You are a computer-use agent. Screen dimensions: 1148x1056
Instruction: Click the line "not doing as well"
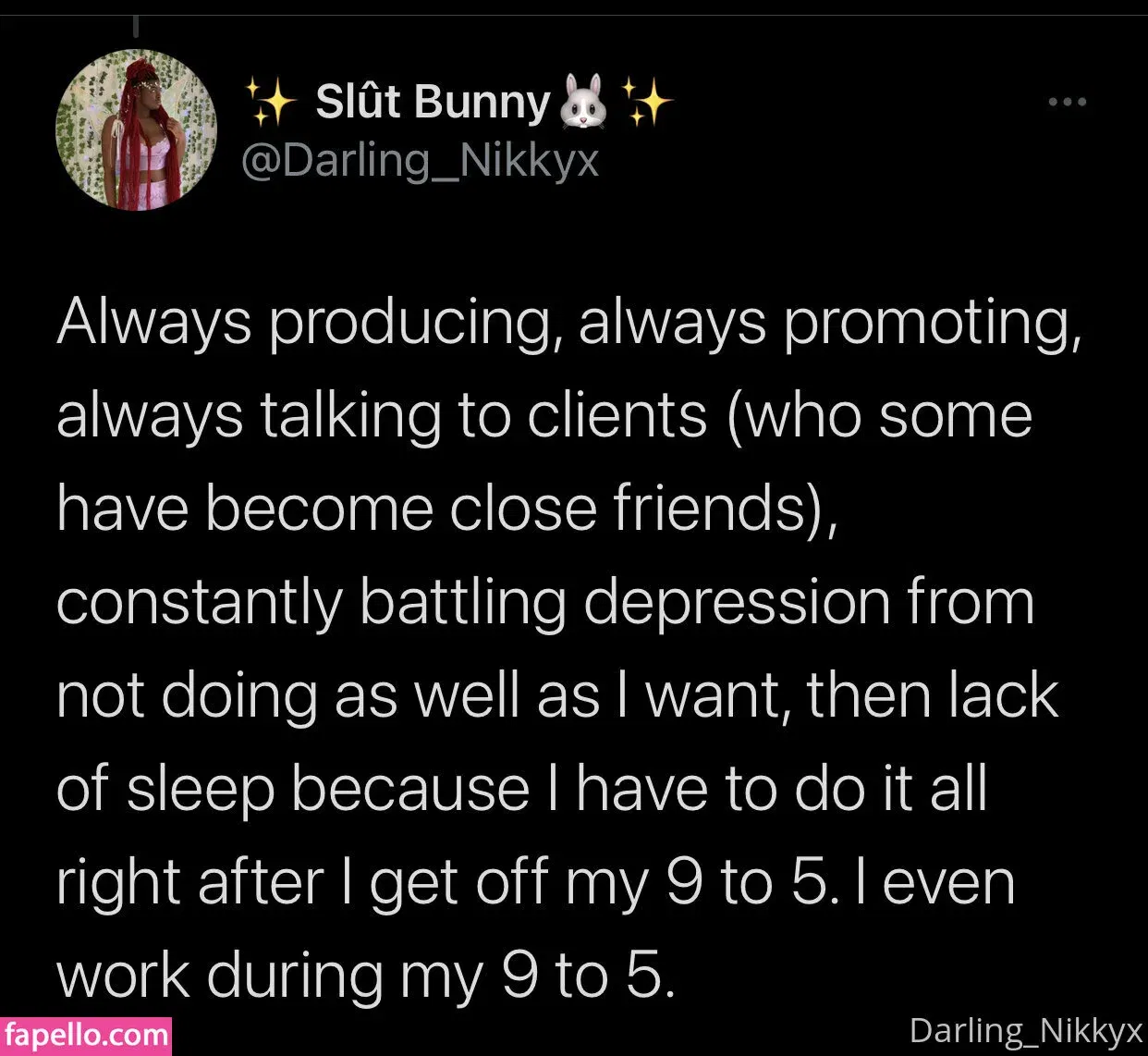coord(556,695)
